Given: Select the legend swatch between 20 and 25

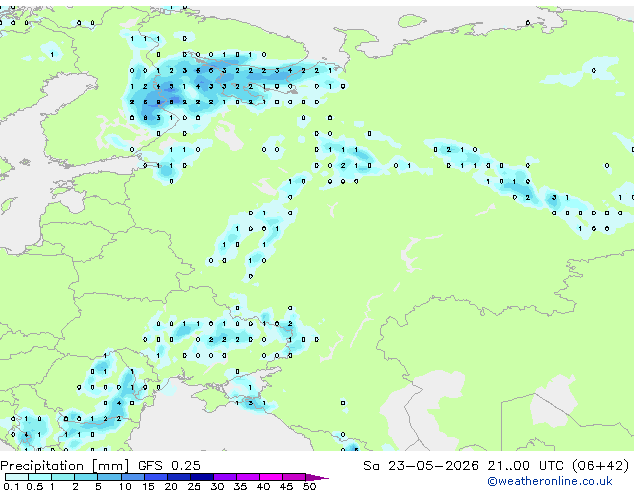Looking at the screenshot, I should click(179, 477).
